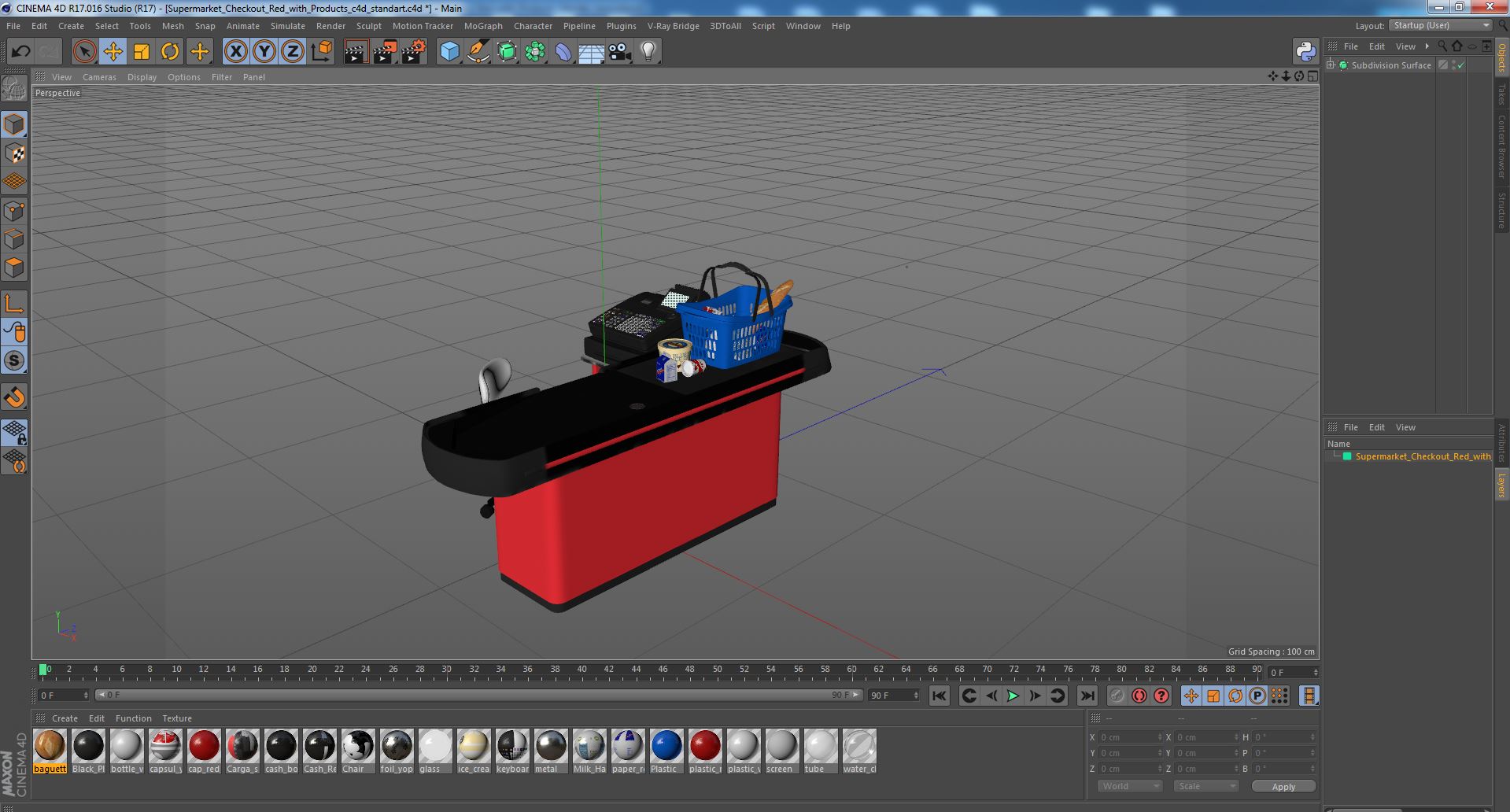Add a Light object
Viewport: 1510px width, 812px height.
(x=648, y=52)
